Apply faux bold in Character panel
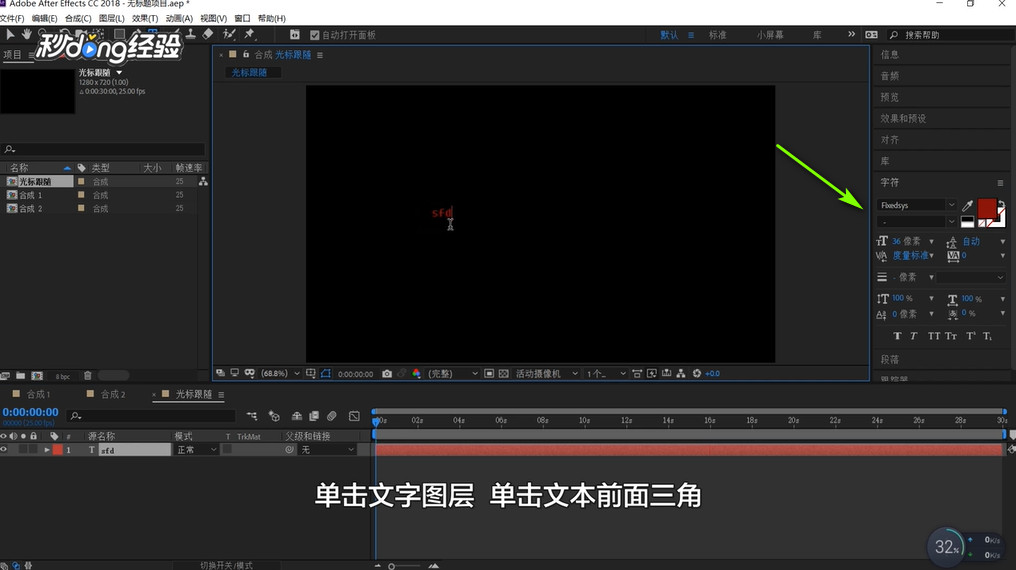Viewport: 1016px width, 570px height. point(897,336)
